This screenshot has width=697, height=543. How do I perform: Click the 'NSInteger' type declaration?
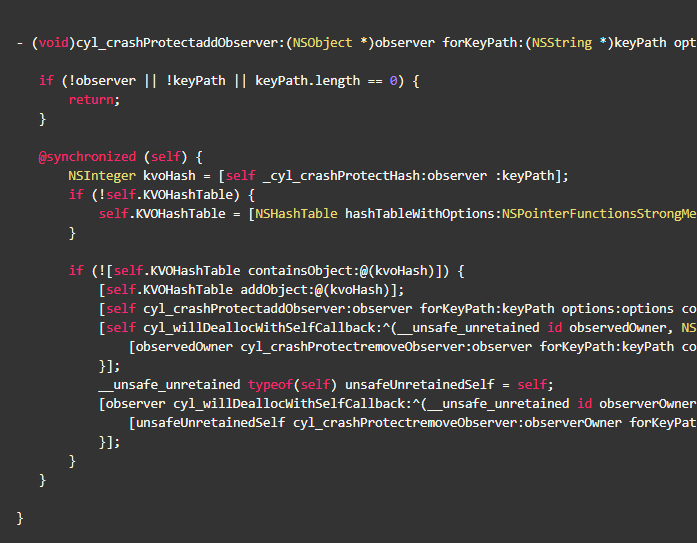tap(102, 176)
